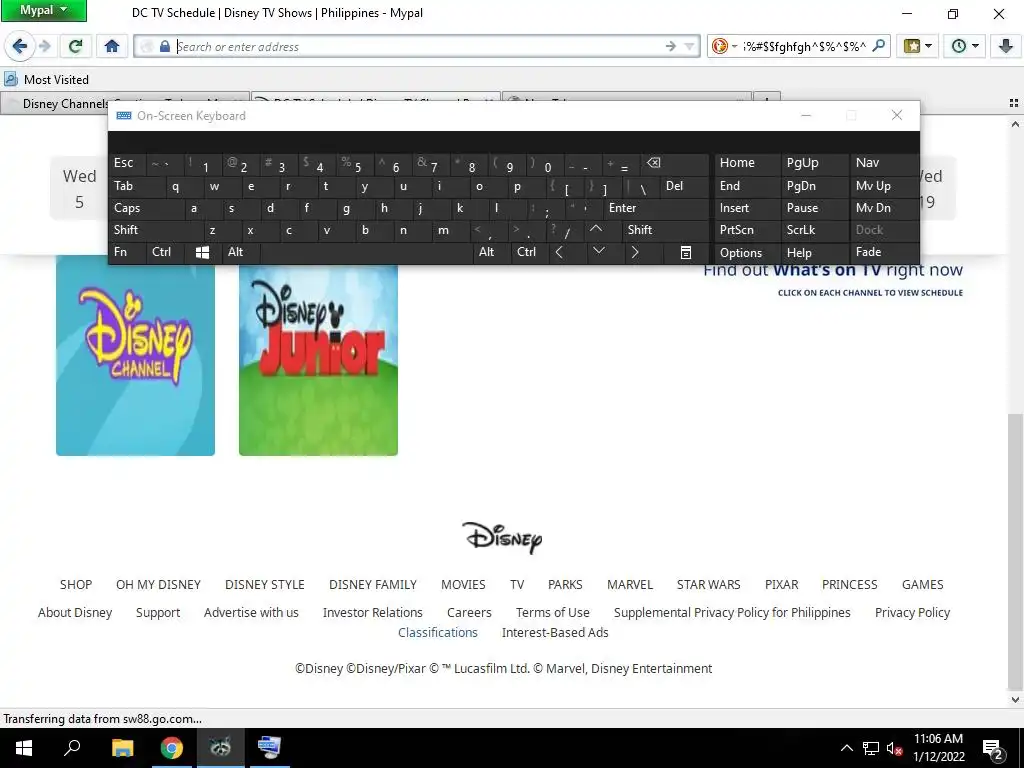Click the page vertical scrollbar thumb
The image size is (1024, 768).
pyautogui.click(x=1015, y=551)
